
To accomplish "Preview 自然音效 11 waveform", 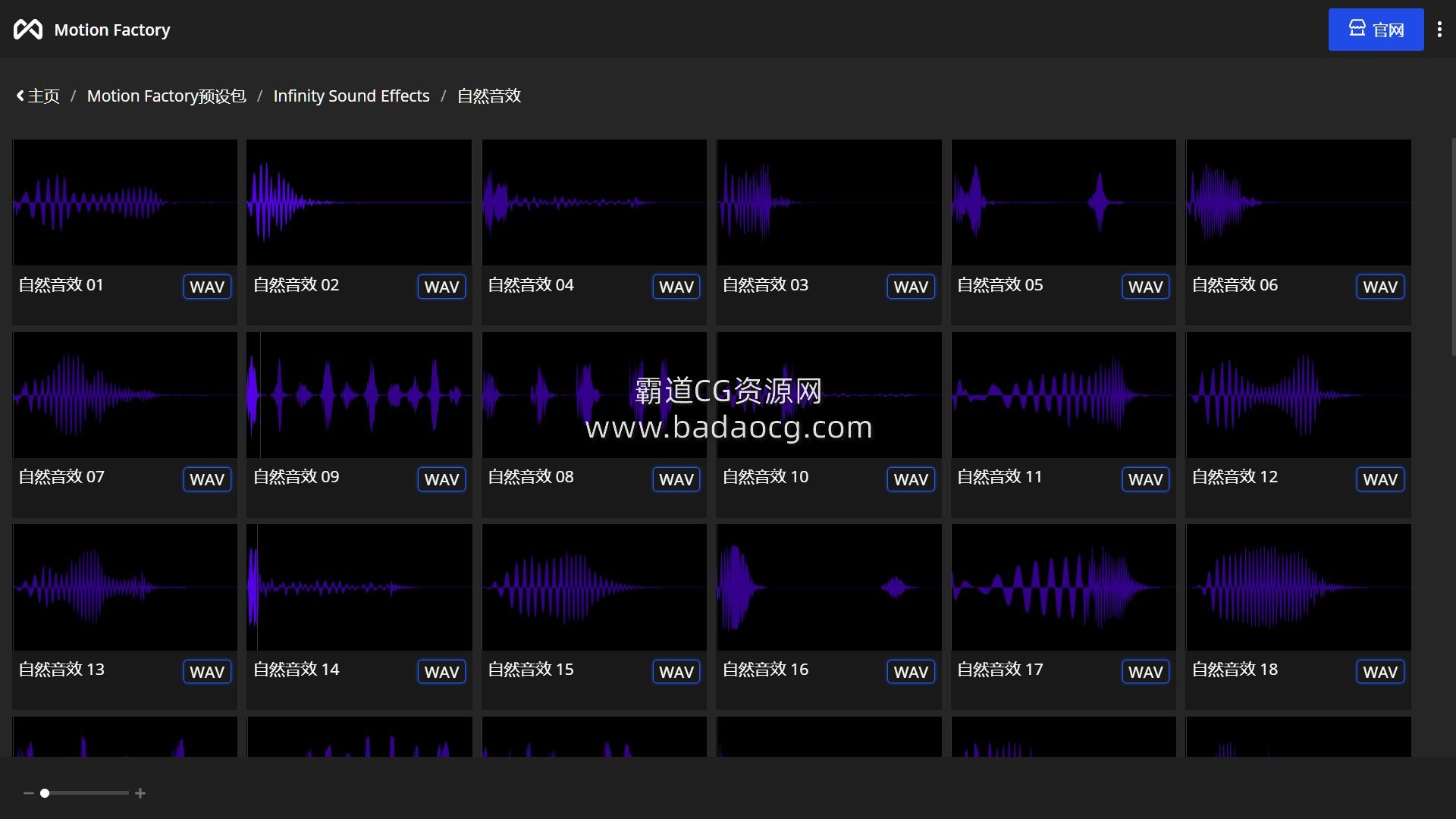I will click(x=1064, y=395).
